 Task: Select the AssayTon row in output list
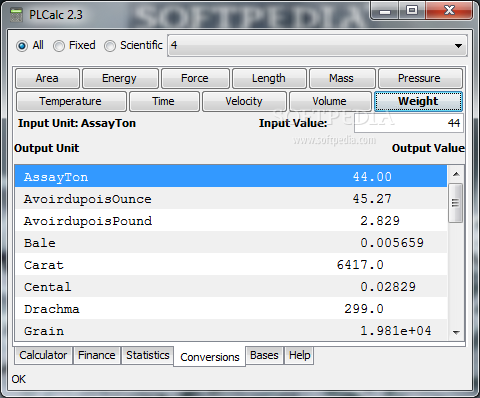pyautogui.click(x=231, y=176)
